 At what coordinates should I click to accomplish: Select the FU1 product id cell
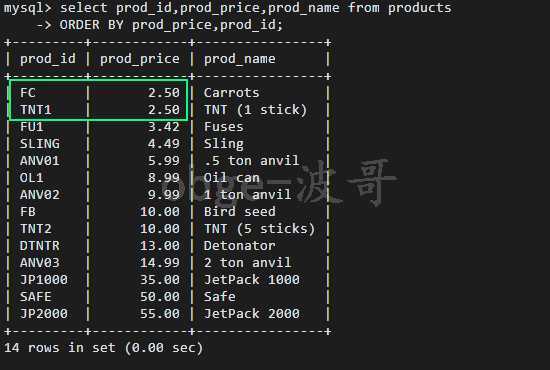pos(32,127)
